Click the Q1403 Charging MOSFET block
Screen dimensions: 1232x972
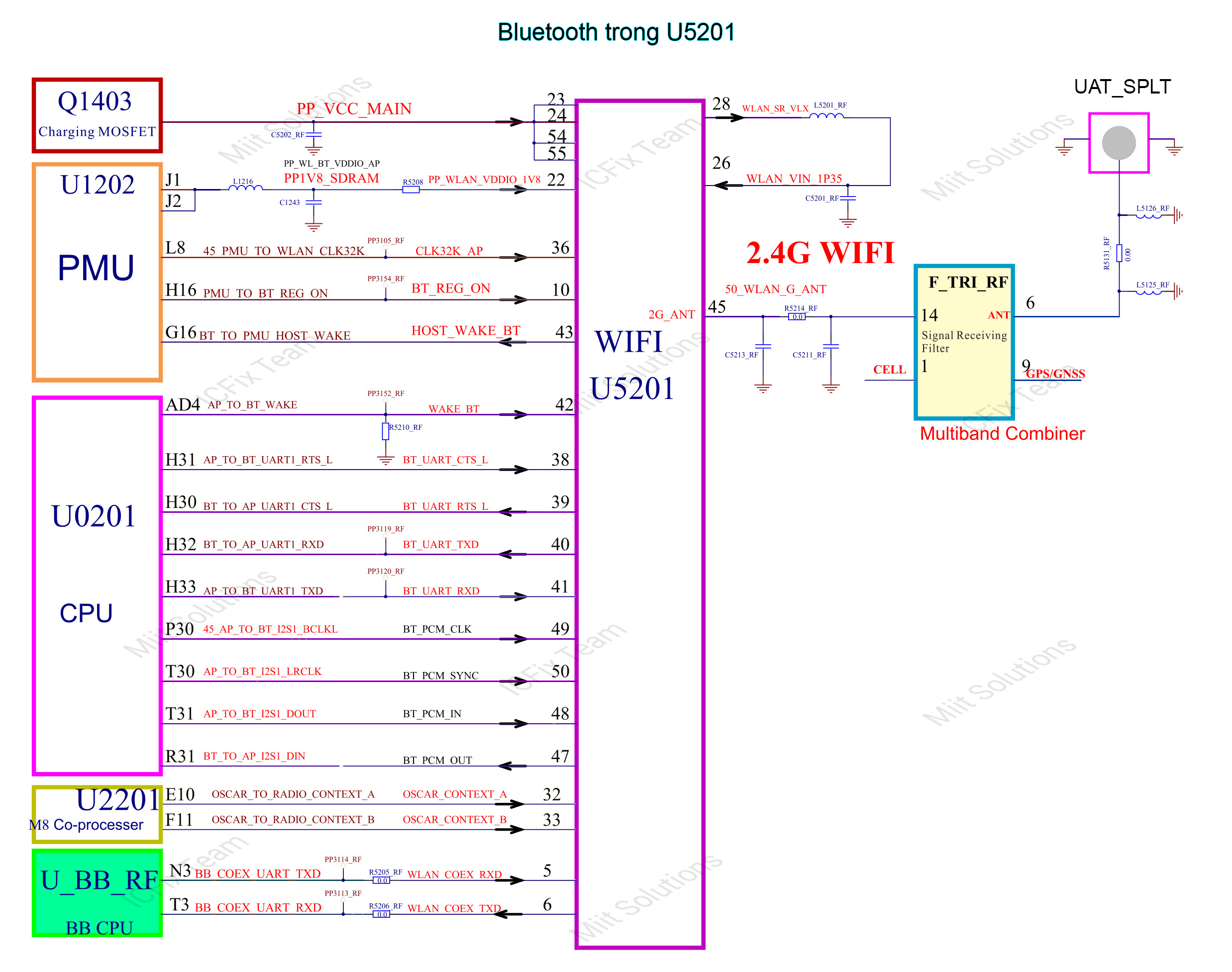(x=97, y=115)
